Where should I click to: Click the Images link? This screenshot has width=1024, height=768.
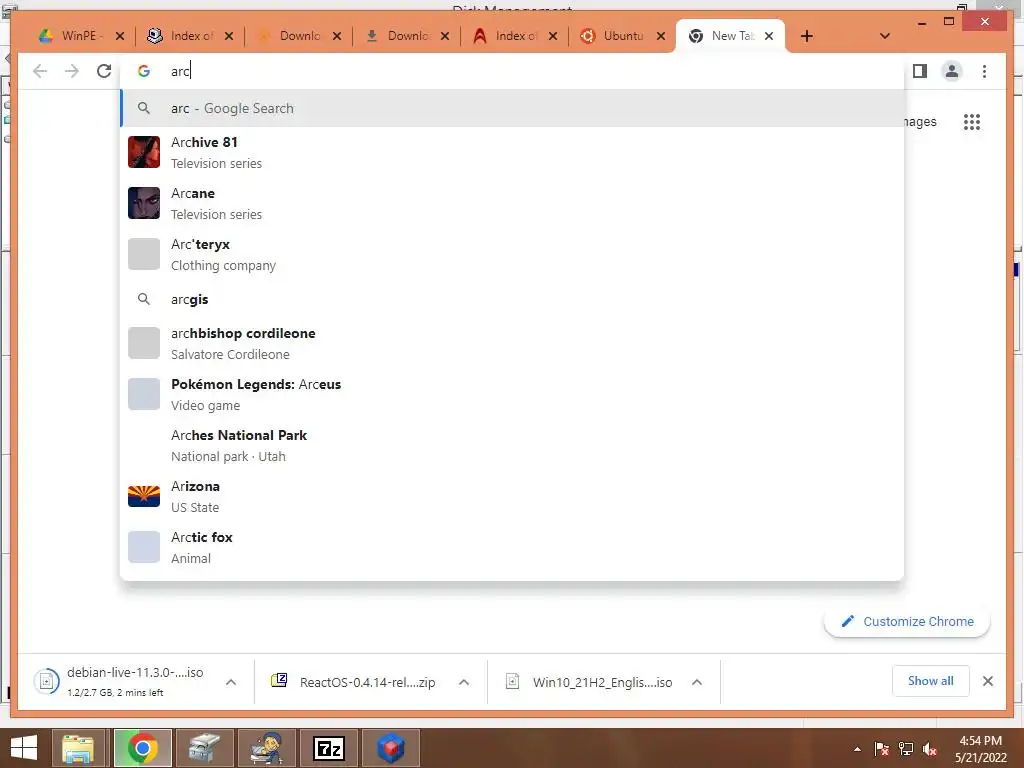920,121
